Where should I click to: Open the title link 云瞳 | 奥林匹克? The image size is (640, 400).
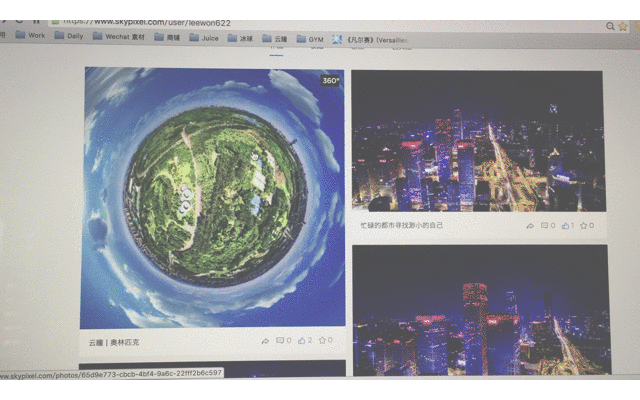114,342
